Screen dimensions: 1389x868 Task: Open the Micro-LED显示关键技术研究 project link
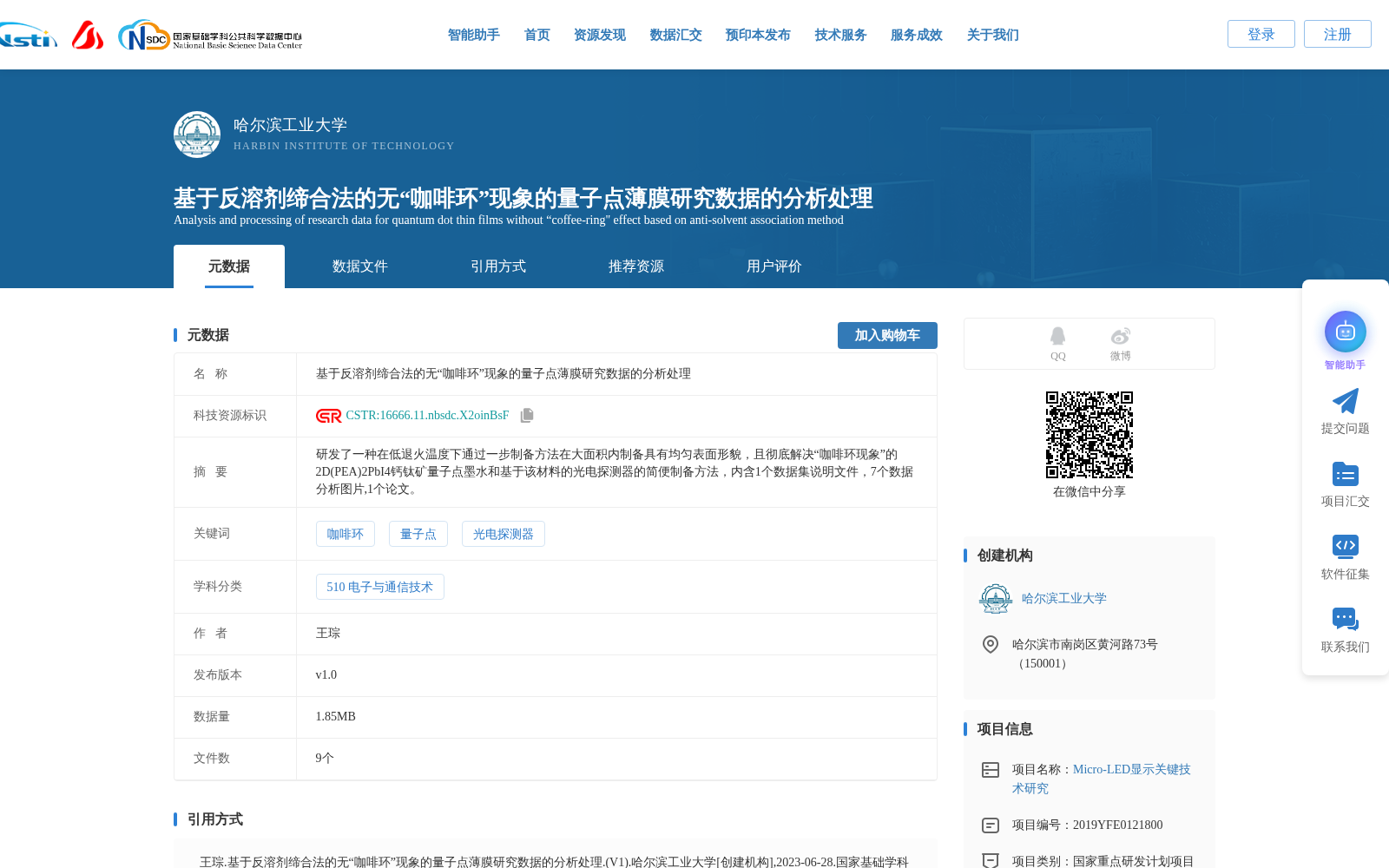click(1102, 779)
